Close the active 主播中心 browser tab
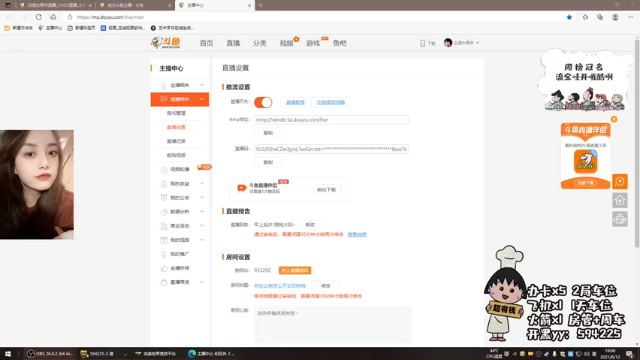This screenshot has height=360, width=640. coord(249,5)
